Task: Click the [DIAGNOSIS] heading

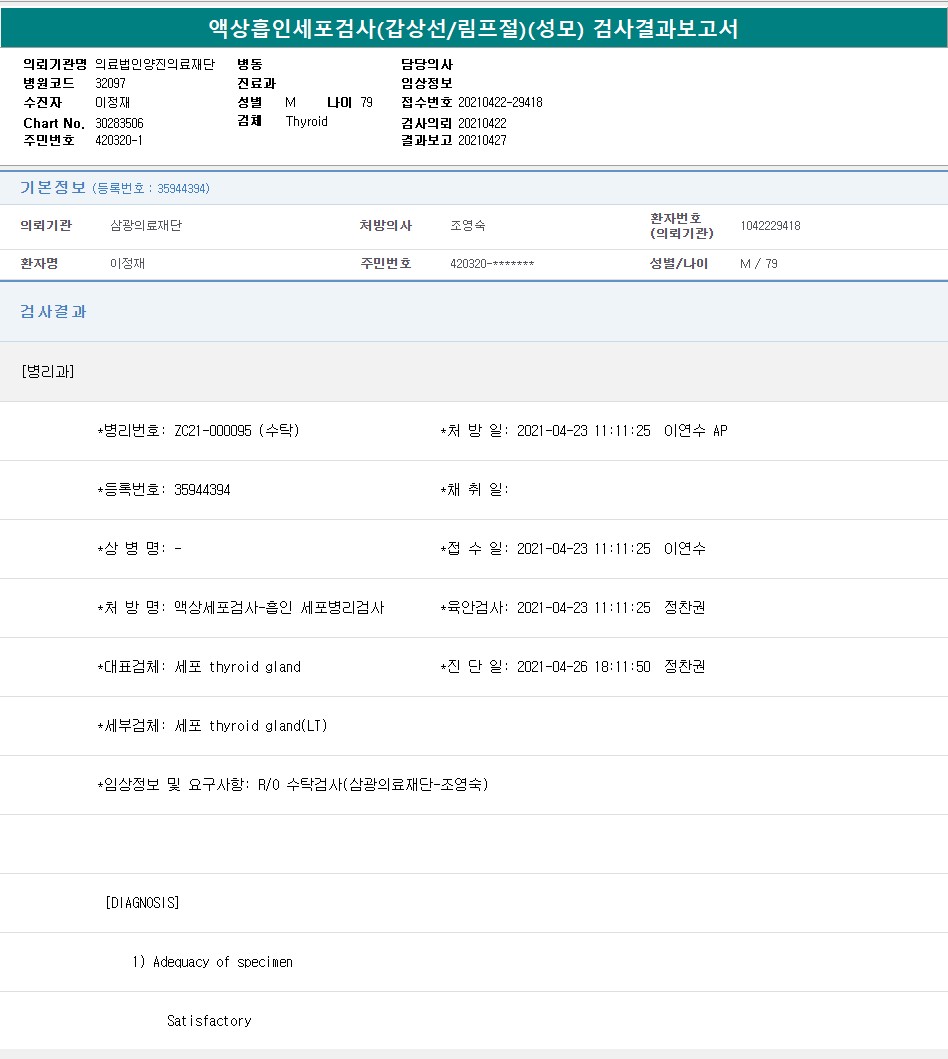Action: [142, 903]
